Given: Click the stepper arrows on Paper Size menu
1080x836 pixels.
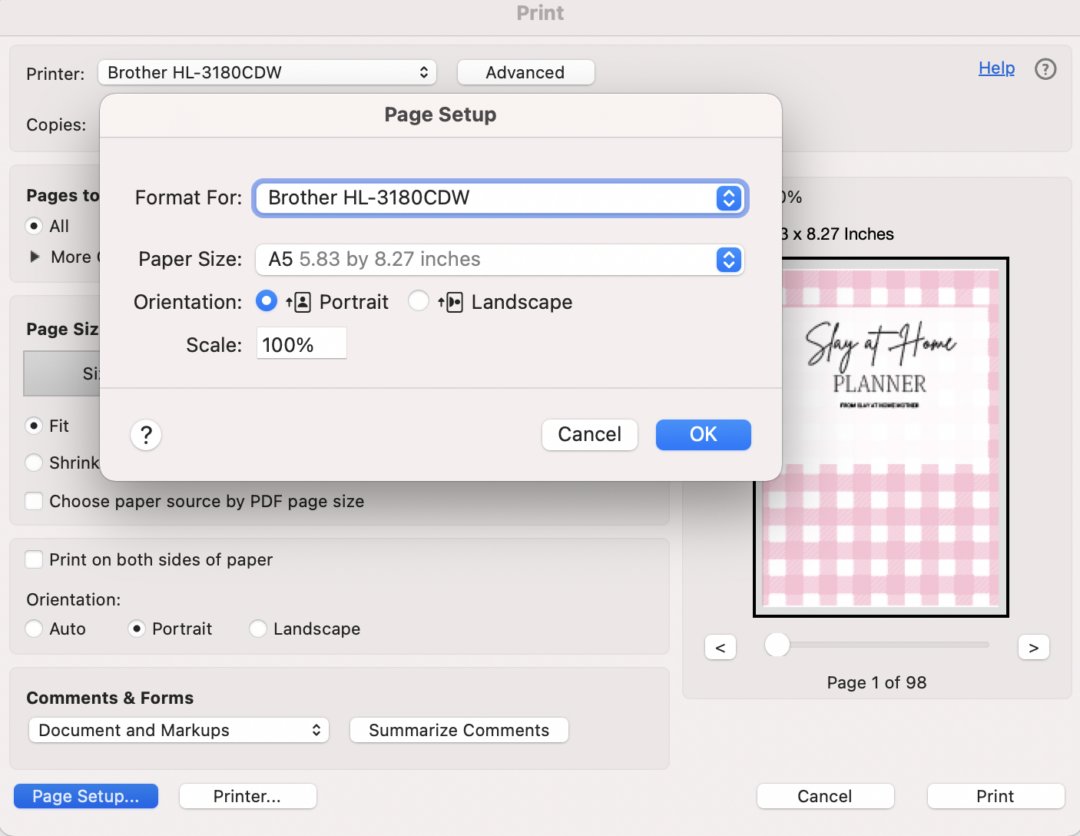Looking at the screenshot, I should pos(729,259).
